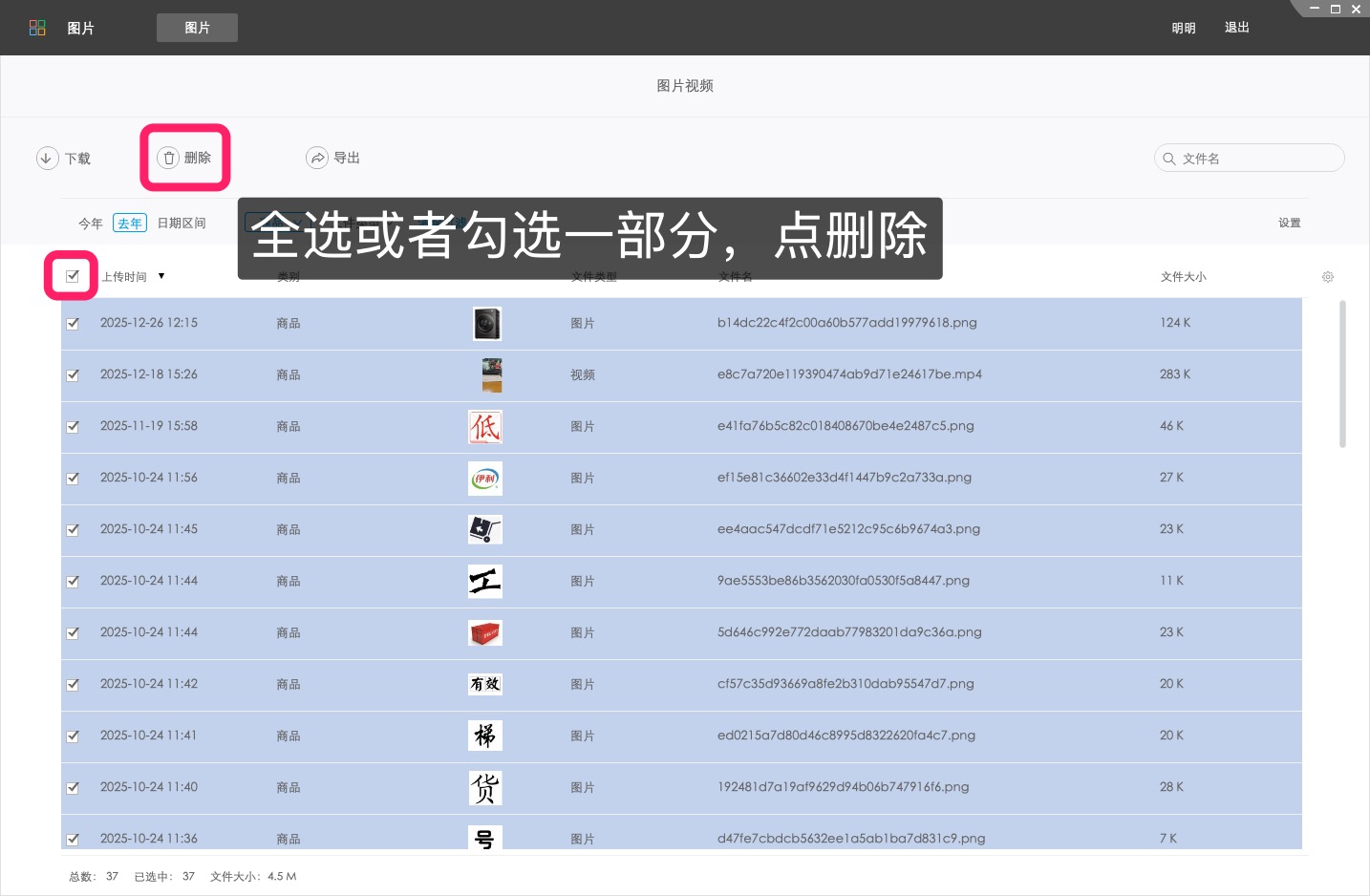1370x896 pixels.
Task: Click file name 9ae5553be86b3562030fa0530f5a8447.png
Action: (x=844, y=581)
